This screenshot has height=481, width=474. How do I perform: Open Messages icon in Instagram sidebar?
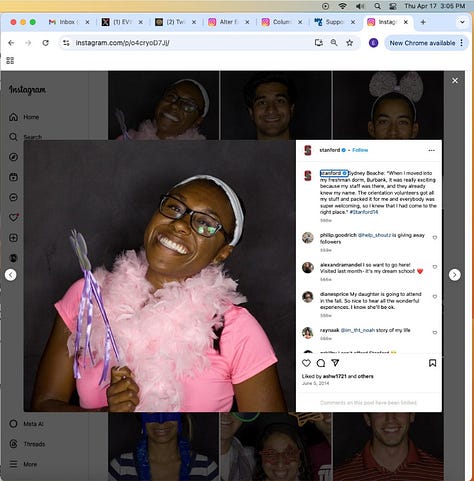click(13, 197)
